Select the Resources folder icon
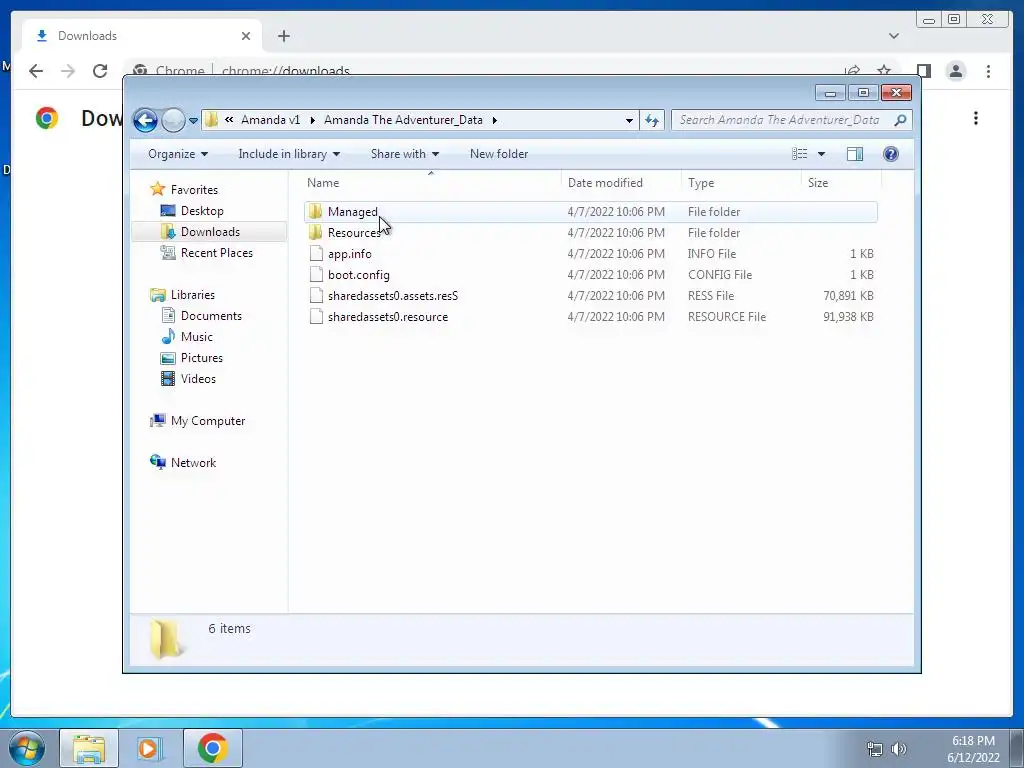1024x768 pixels. [x=316, y=232]
